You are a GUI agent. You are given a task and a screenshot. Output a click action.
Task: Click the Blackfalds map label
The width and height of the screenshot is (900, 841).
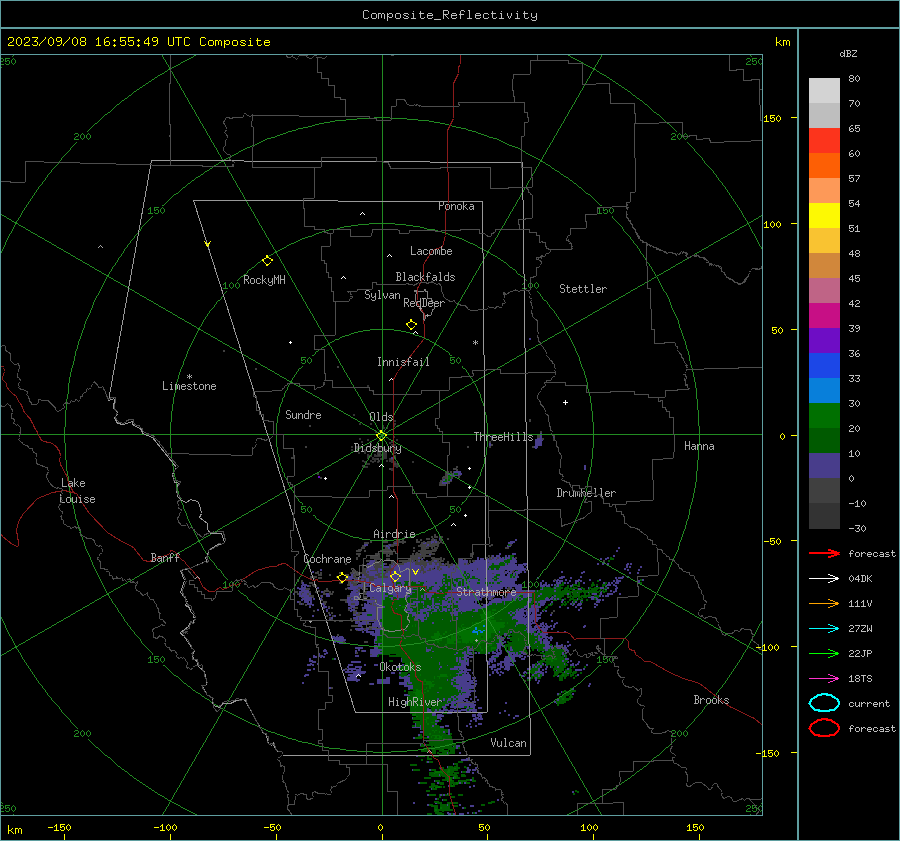pos(425,277)
